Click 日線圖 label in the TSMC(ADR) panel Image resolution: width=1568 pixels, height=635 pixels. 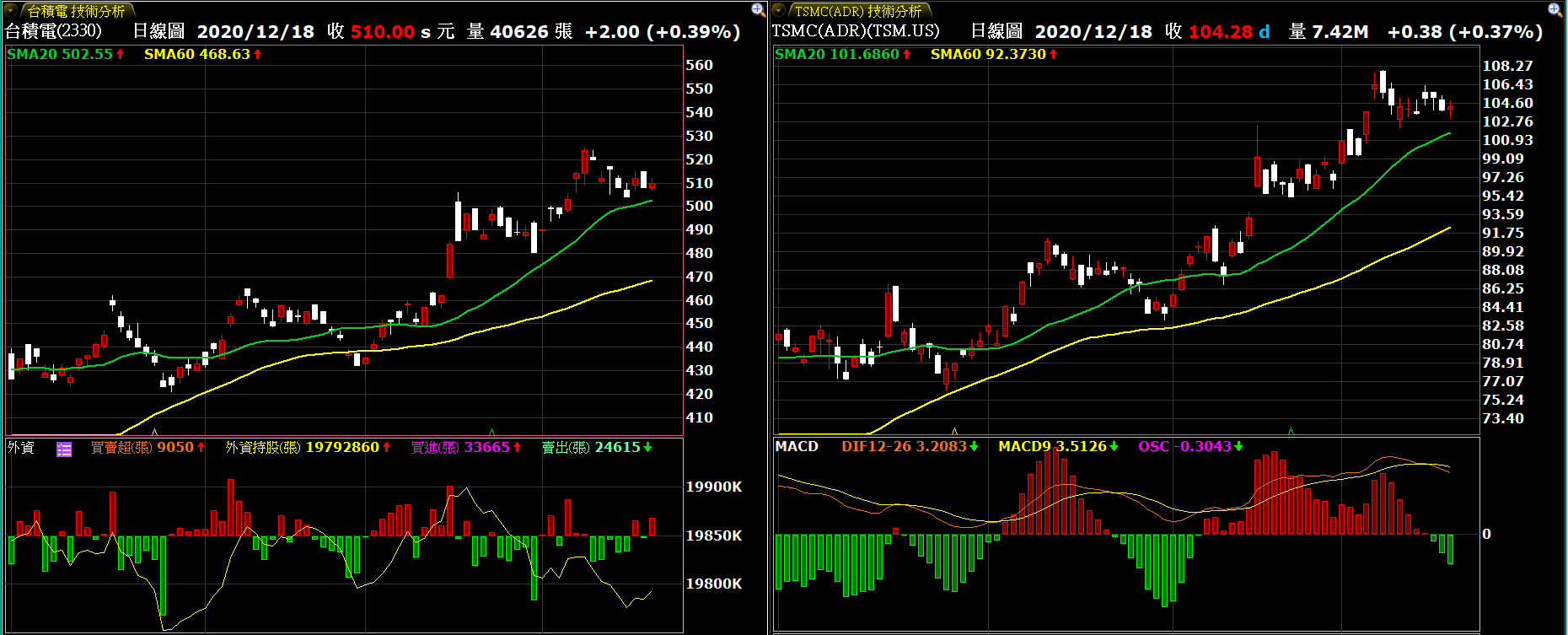point(996,31)
